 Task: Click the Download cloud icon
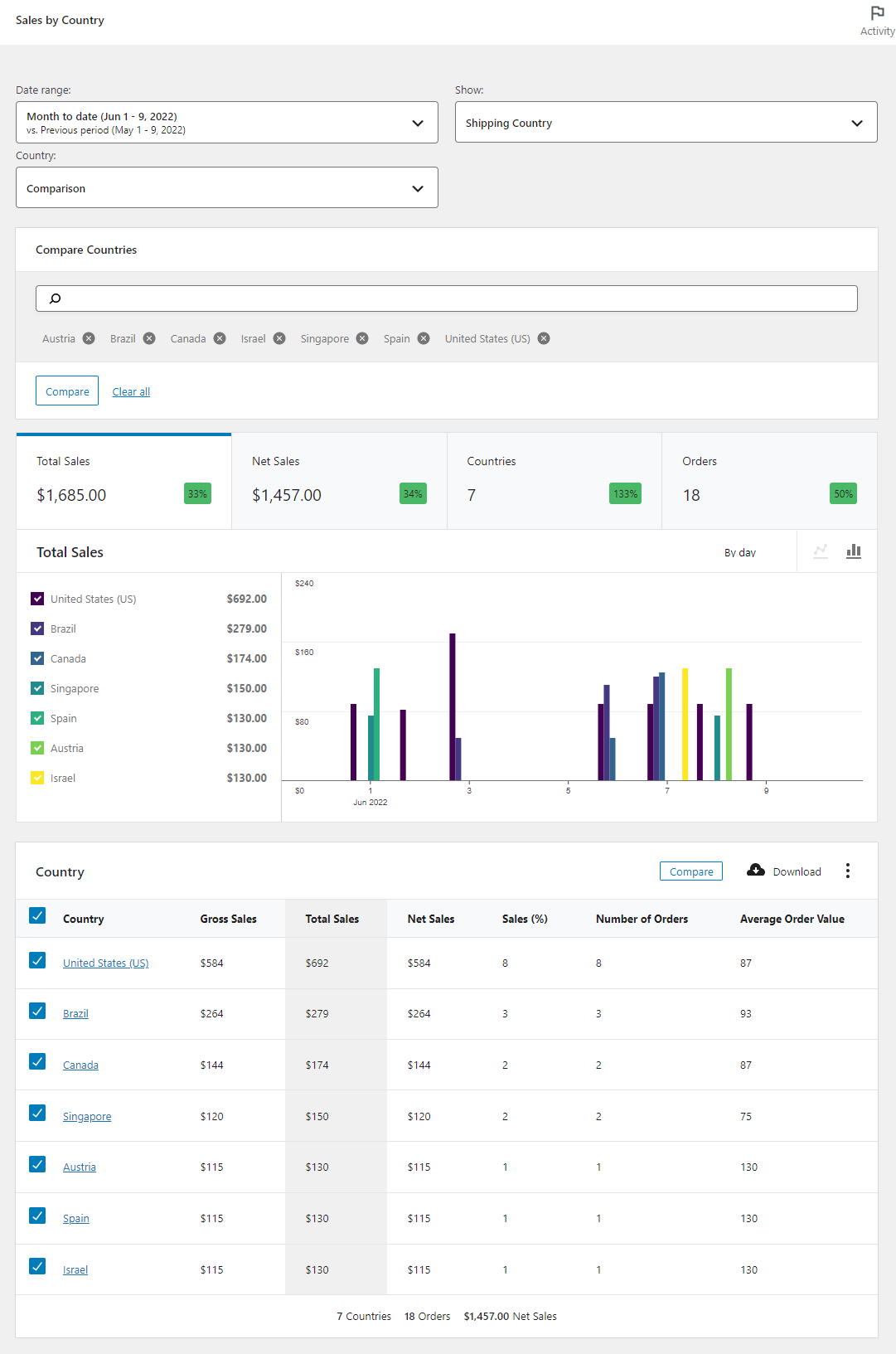756,870
